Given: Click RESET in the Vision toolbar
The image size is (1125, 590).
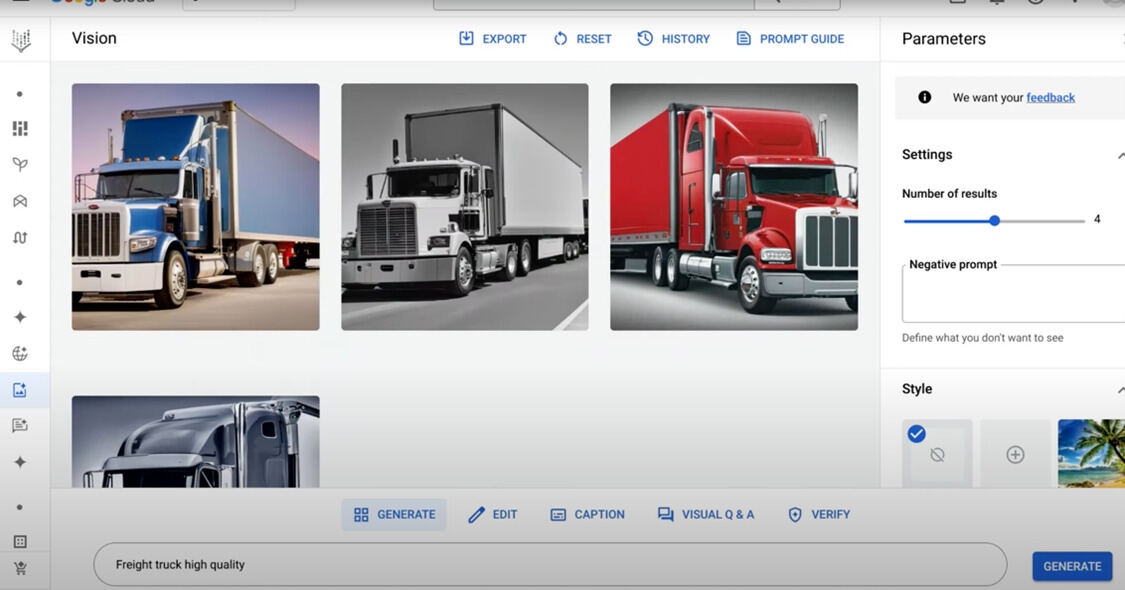Looking at the screenshot, I should point(583,39).
